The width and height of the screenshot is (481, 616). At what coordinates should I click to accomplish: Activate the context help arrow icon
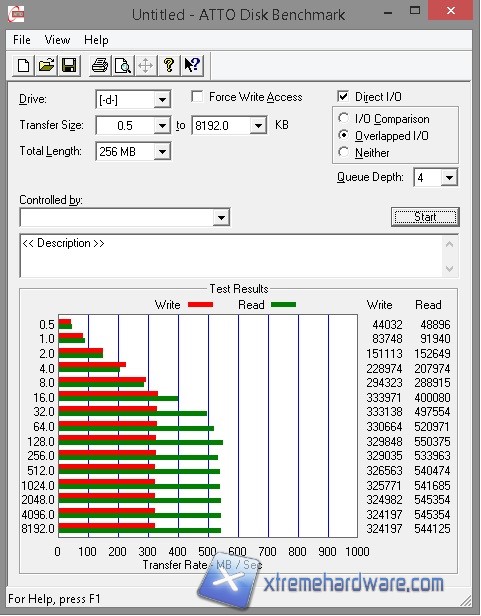pos(192,65)
